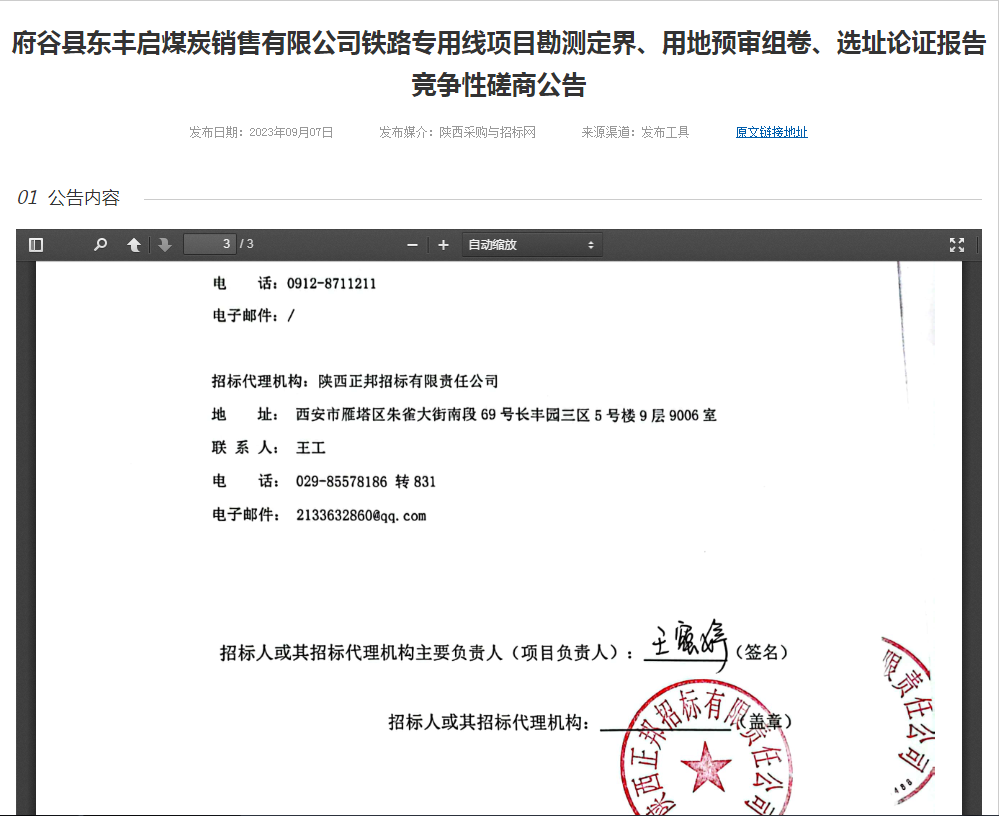The image size is (999, 816).
Task: Click the 发布日期：2023年09月07日 text
Action: pyautogui.click(x=261, y=132)
